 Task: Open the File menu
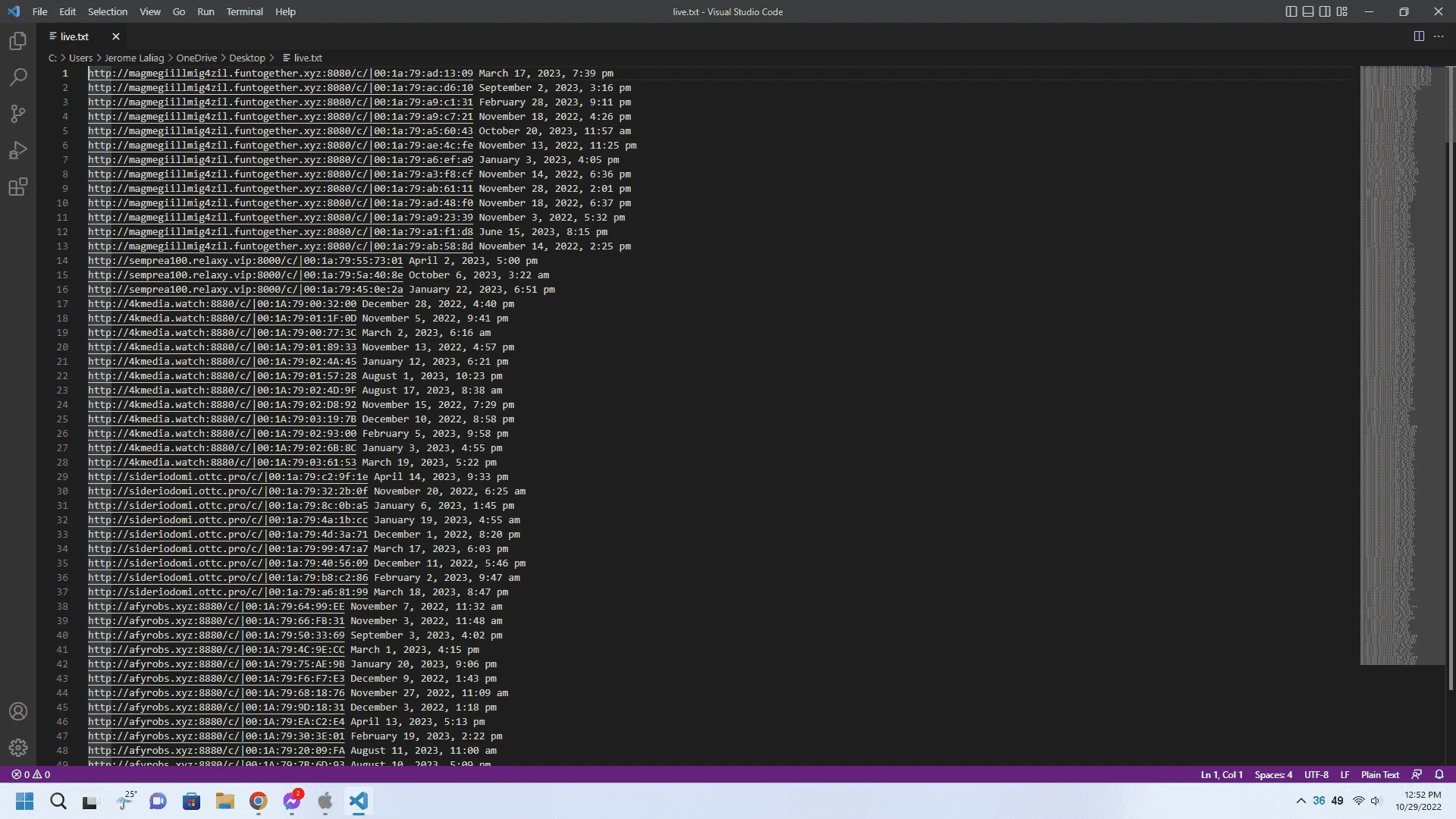40,11
